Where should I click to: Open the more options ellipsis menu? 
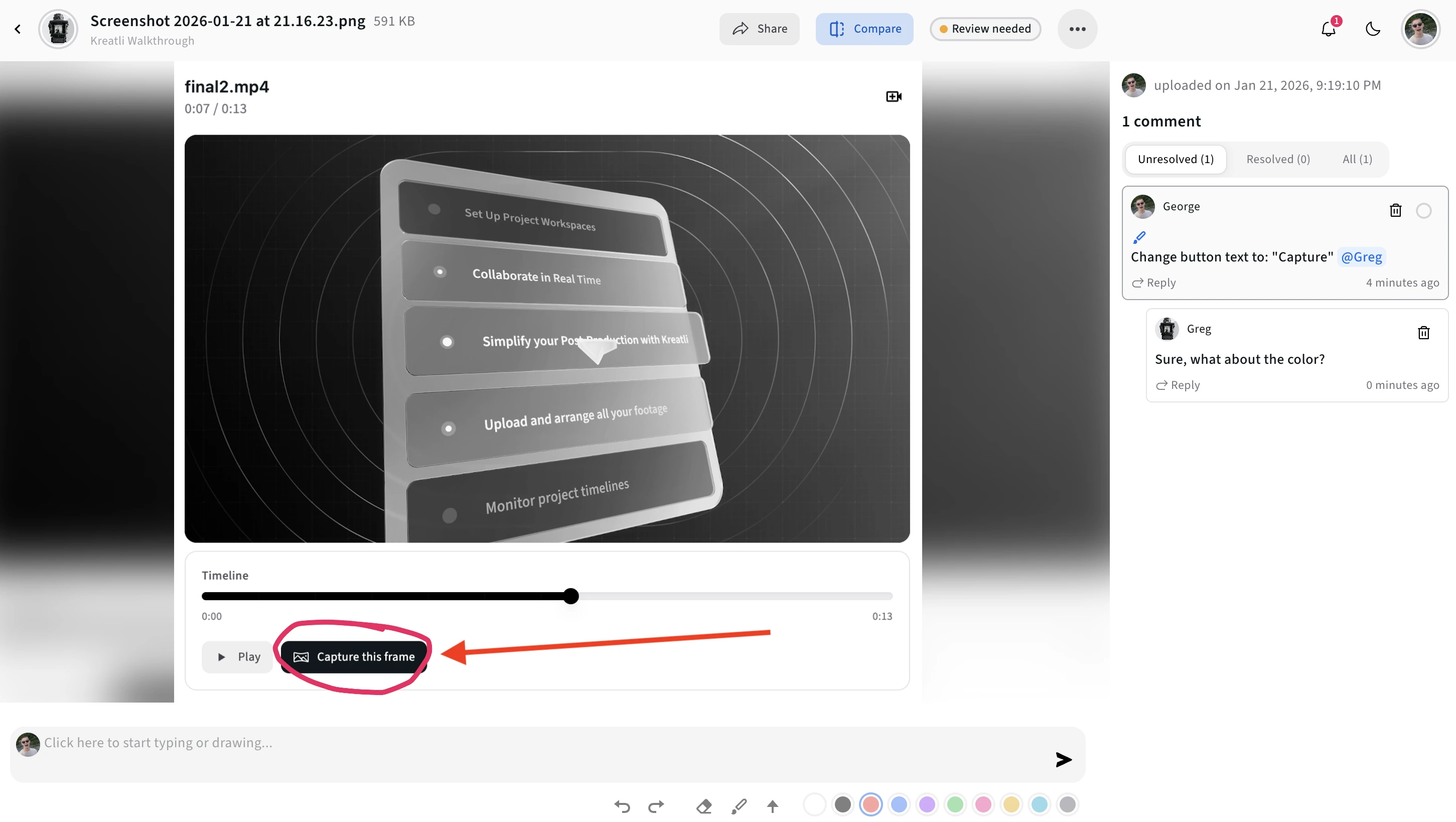pos(1077,29)
